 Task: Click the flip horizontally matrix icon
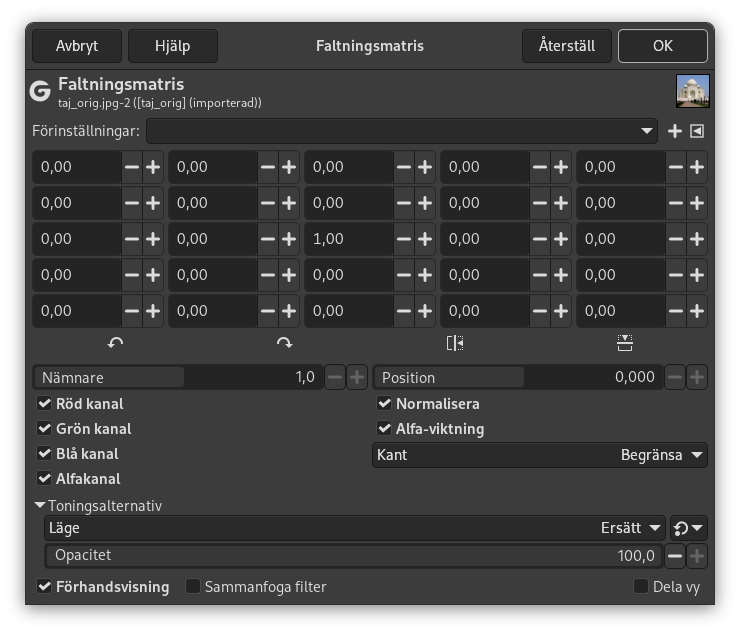click(455, 343)
